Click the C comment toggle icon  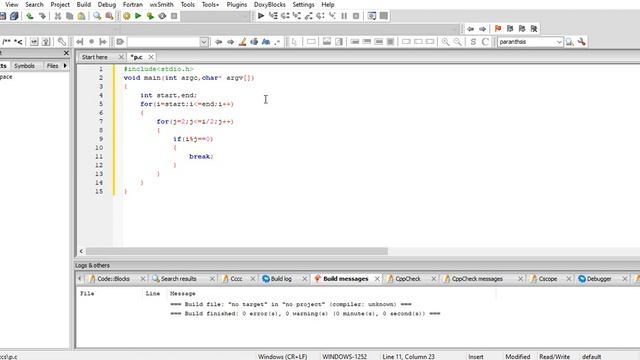click(485, 42)
